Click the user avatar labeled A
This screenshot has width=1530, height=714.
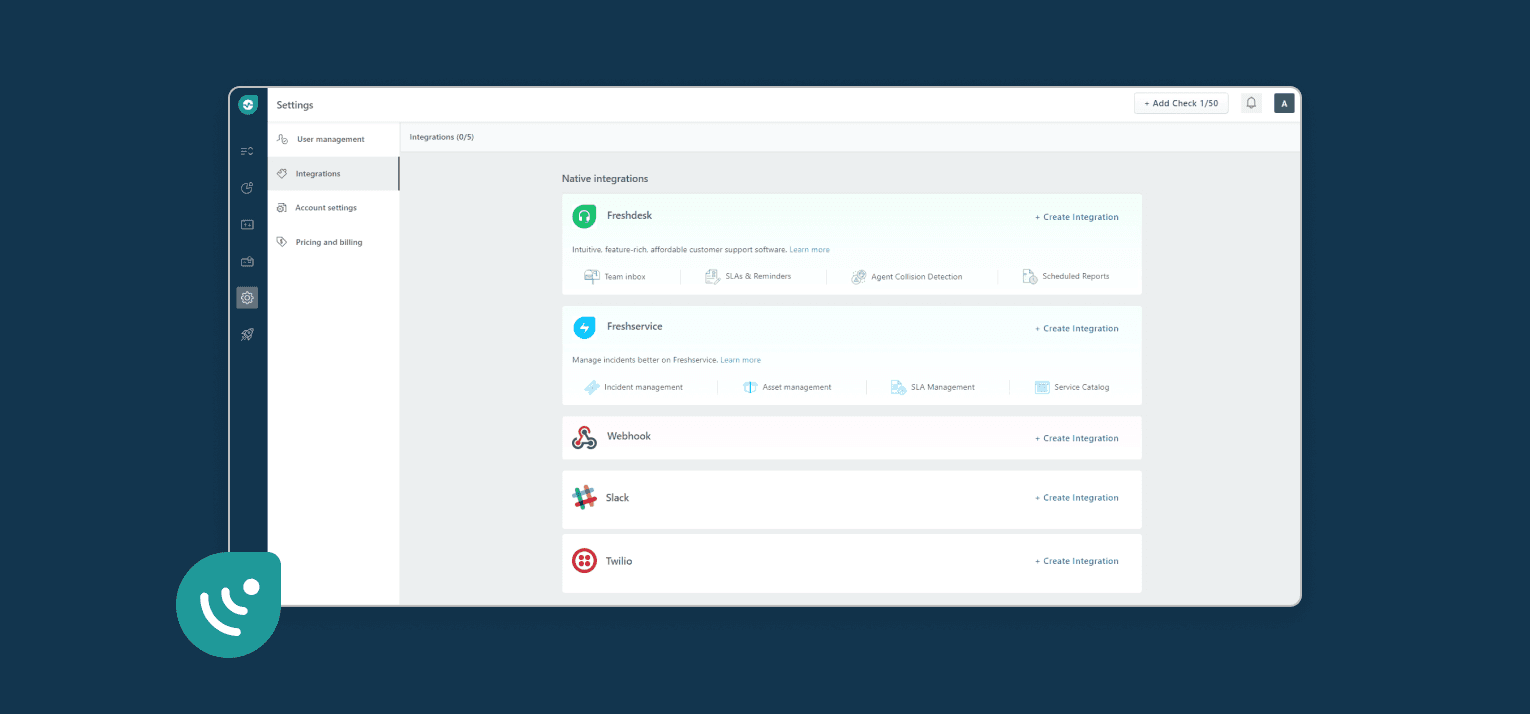click(1284, 103)
